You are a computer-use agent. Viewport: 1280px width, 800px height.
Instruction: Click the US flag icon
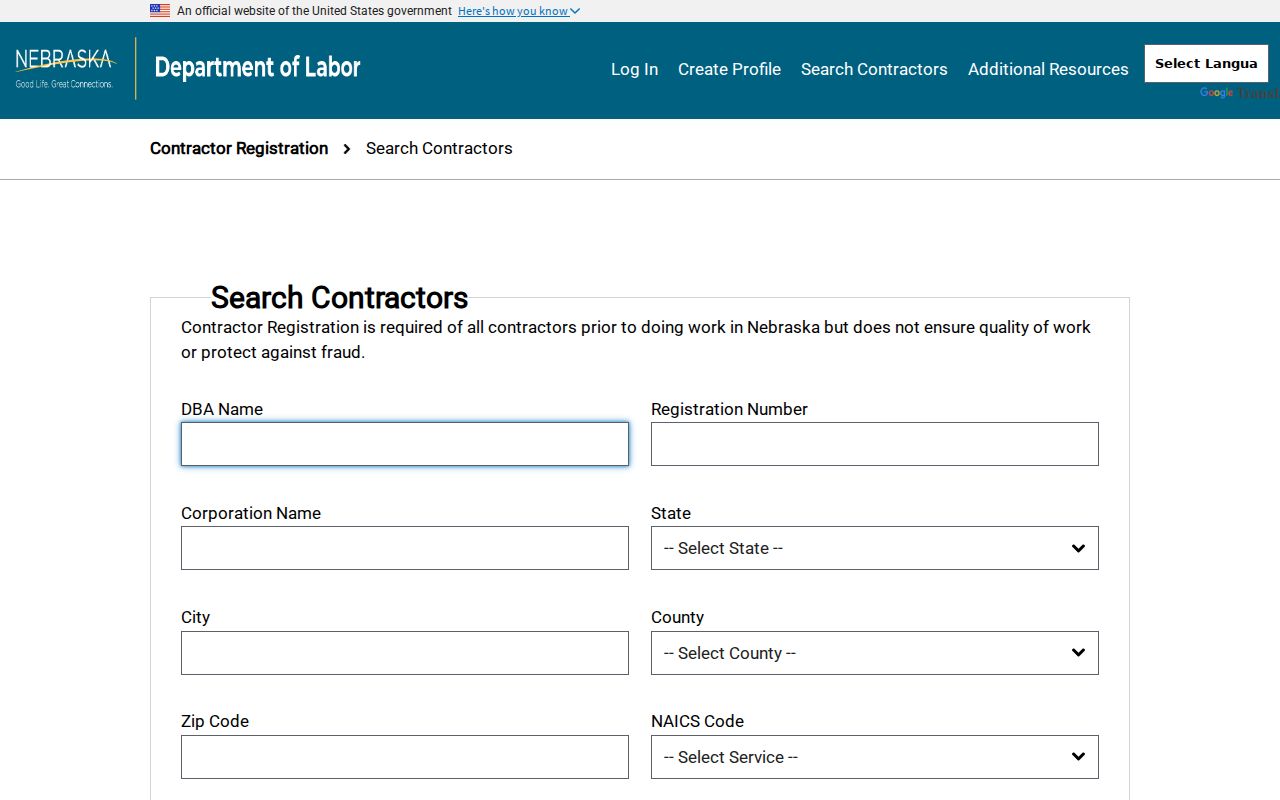160,11
